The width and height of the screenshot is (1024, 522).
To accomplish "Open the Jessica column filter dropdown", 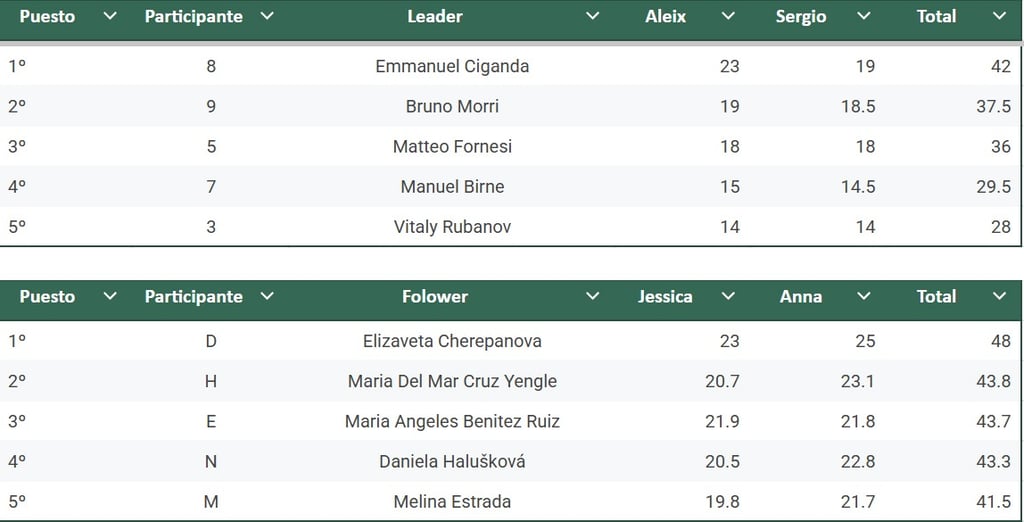I will (x=728, y=296).
